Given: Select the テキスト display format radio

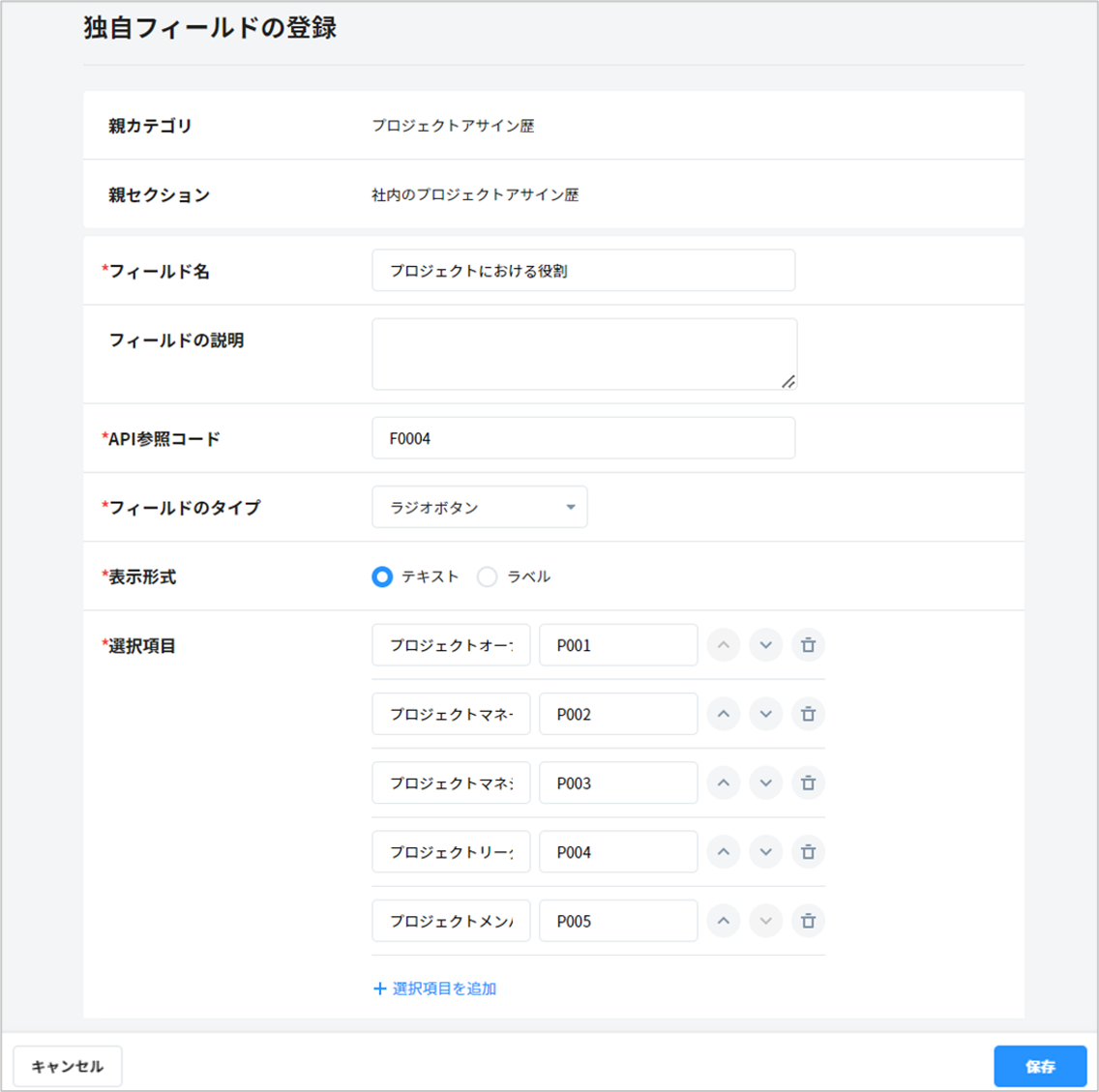Looking at the screenshot, I should [x=383, y=576].
